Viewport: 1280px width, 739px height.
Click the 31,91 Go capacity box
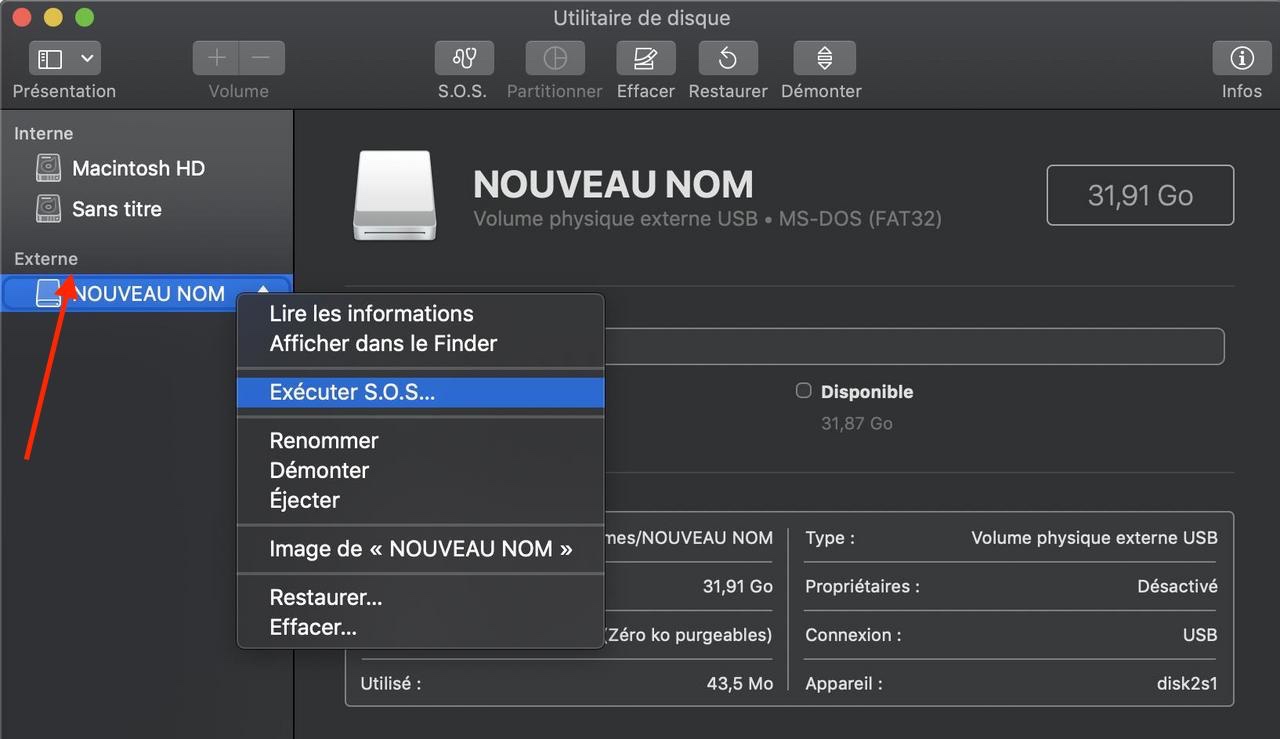tap(1140, 195)
